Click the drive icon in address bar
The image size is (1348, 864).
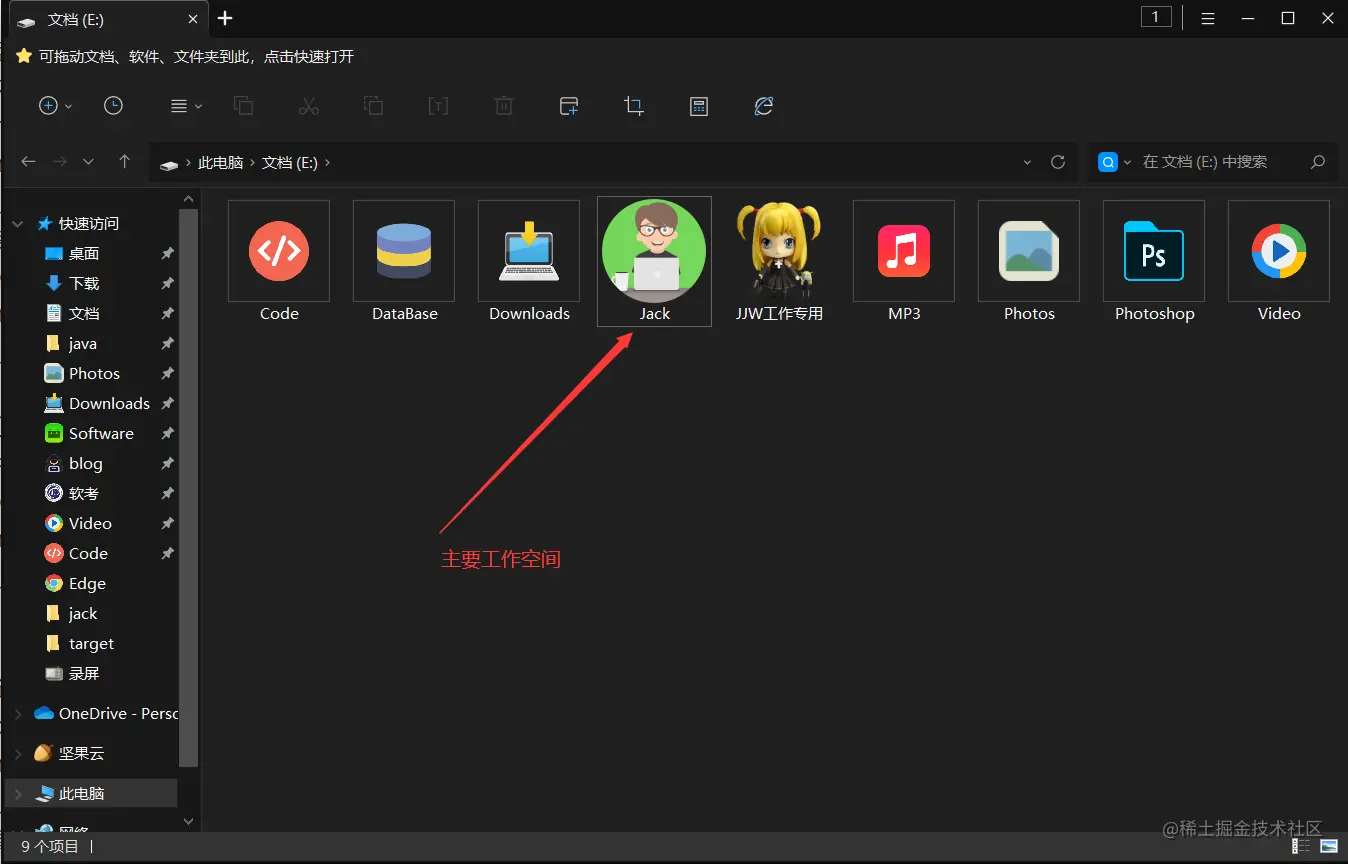pos(169,163)
